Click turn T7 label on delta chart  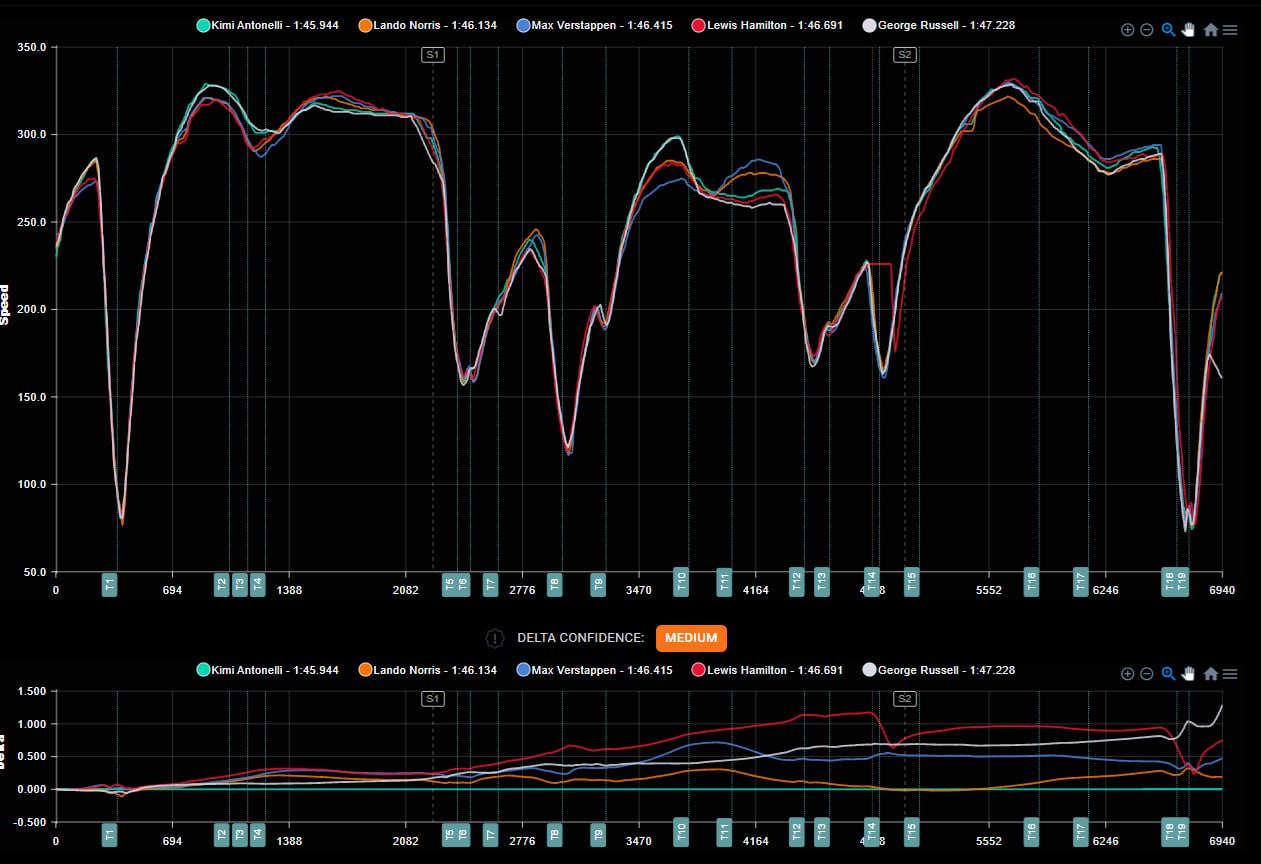[491, 835]
